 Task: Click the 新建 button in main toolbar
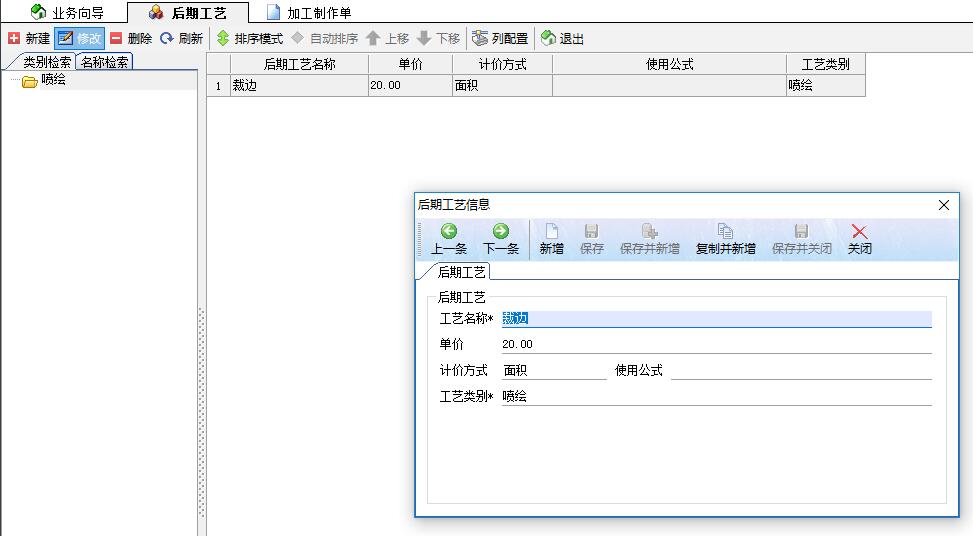pos(29,38)
